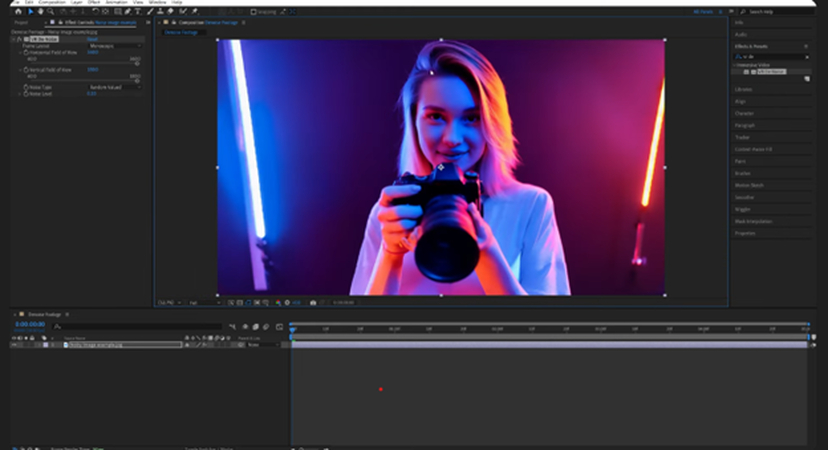
Task: Select the Hand tool
Action: [x=41, y=11]
